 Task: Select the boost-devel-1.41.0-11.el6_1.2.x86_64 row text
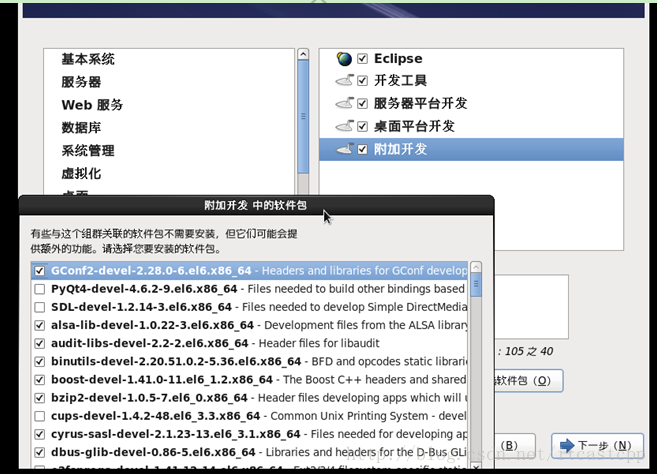pyautogui.click(x=162, y=380)
